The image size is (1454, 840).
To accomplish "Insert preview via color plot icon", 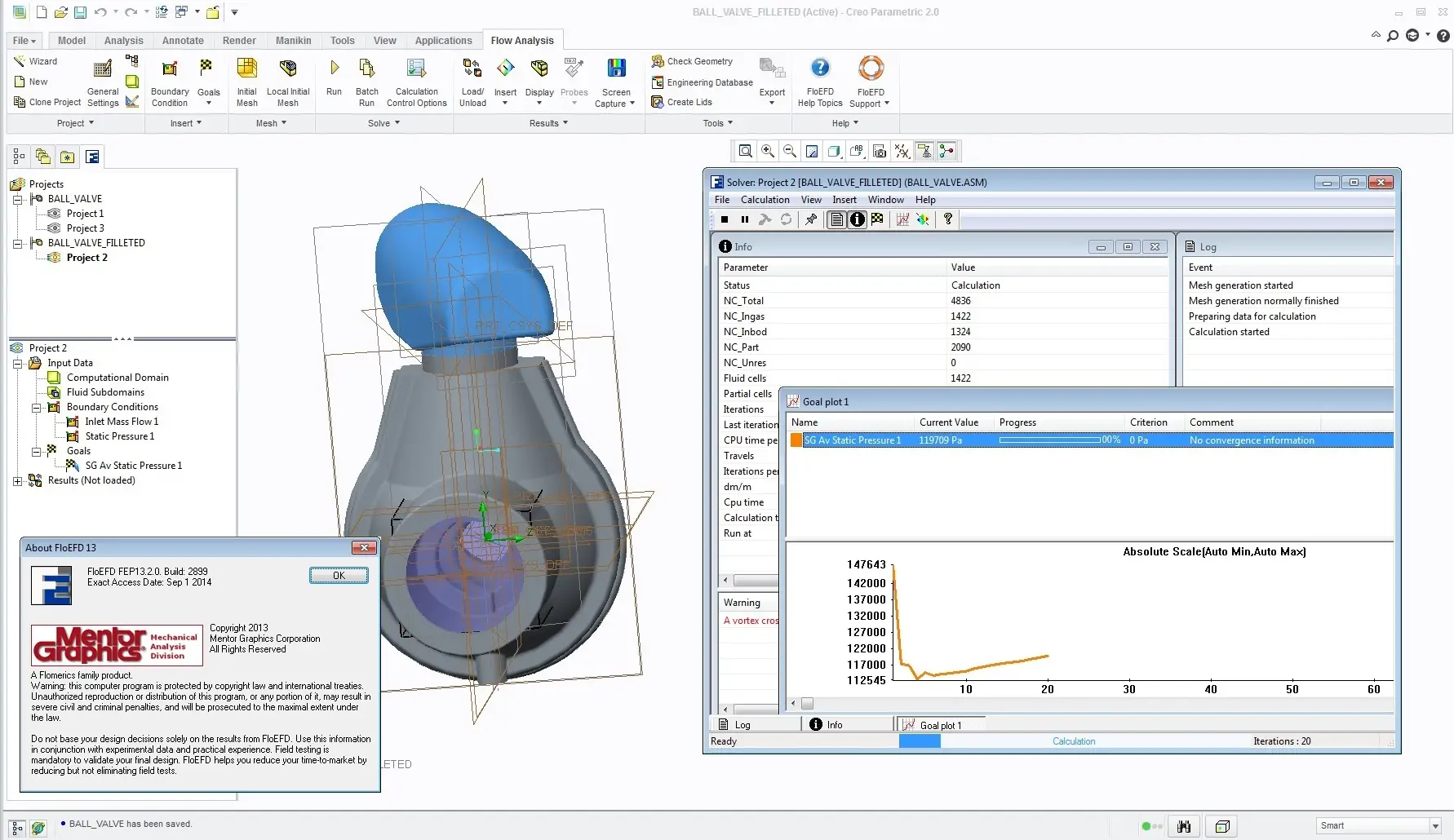I will (x=923, y=219).
